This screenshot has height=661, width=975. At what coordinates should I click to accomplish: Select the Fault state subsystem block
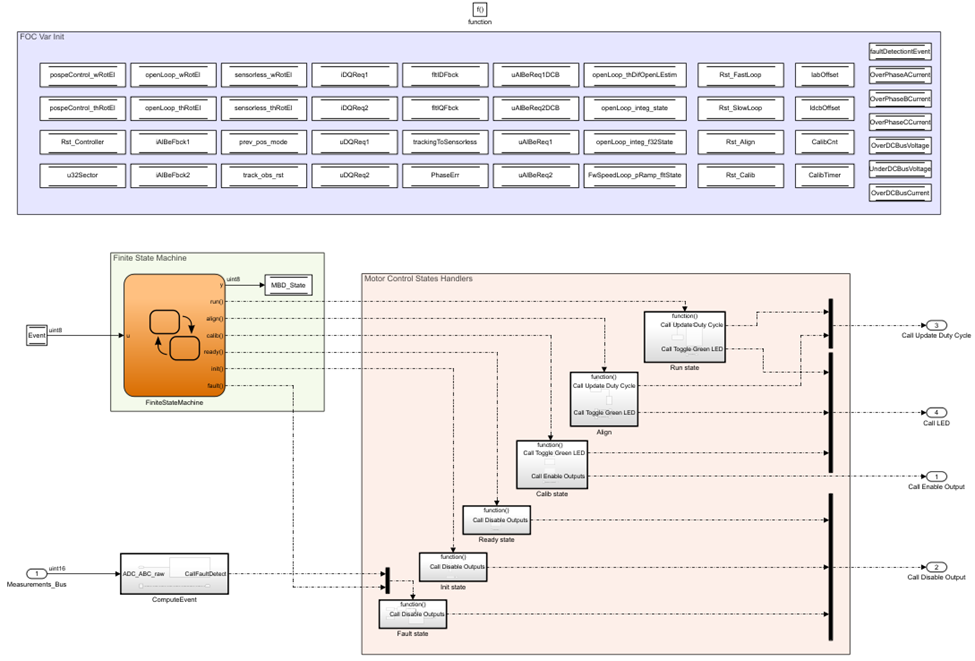tap(412, 614)
